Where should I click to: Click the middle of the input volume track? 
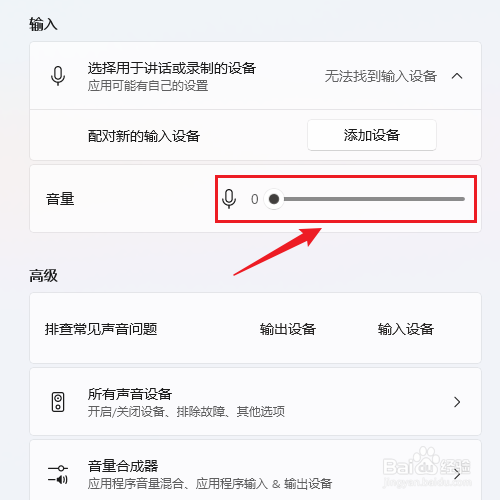coord(369,199)
